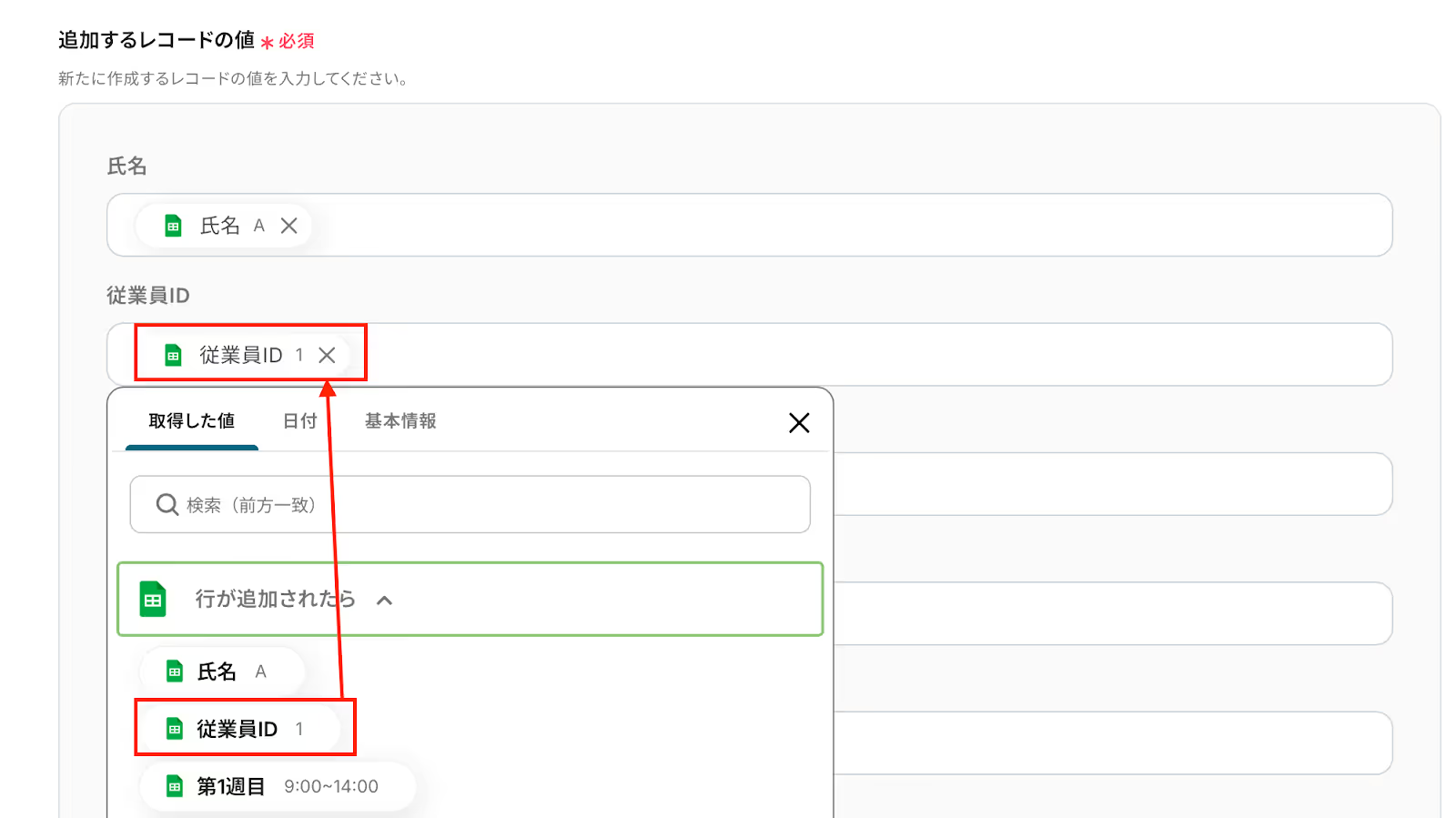Collapse the 行が追加されたら section chevron
Image resolution: width=1456 pixels, height=818 pixels.
tap(384, 600)
